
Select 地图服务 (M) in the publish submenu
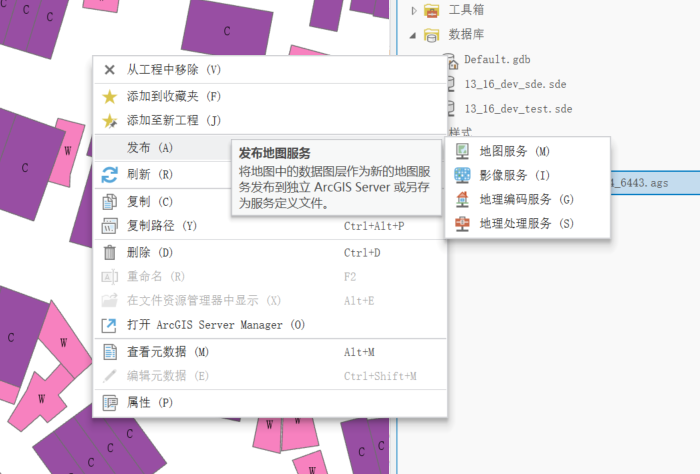tap(528, 151)
